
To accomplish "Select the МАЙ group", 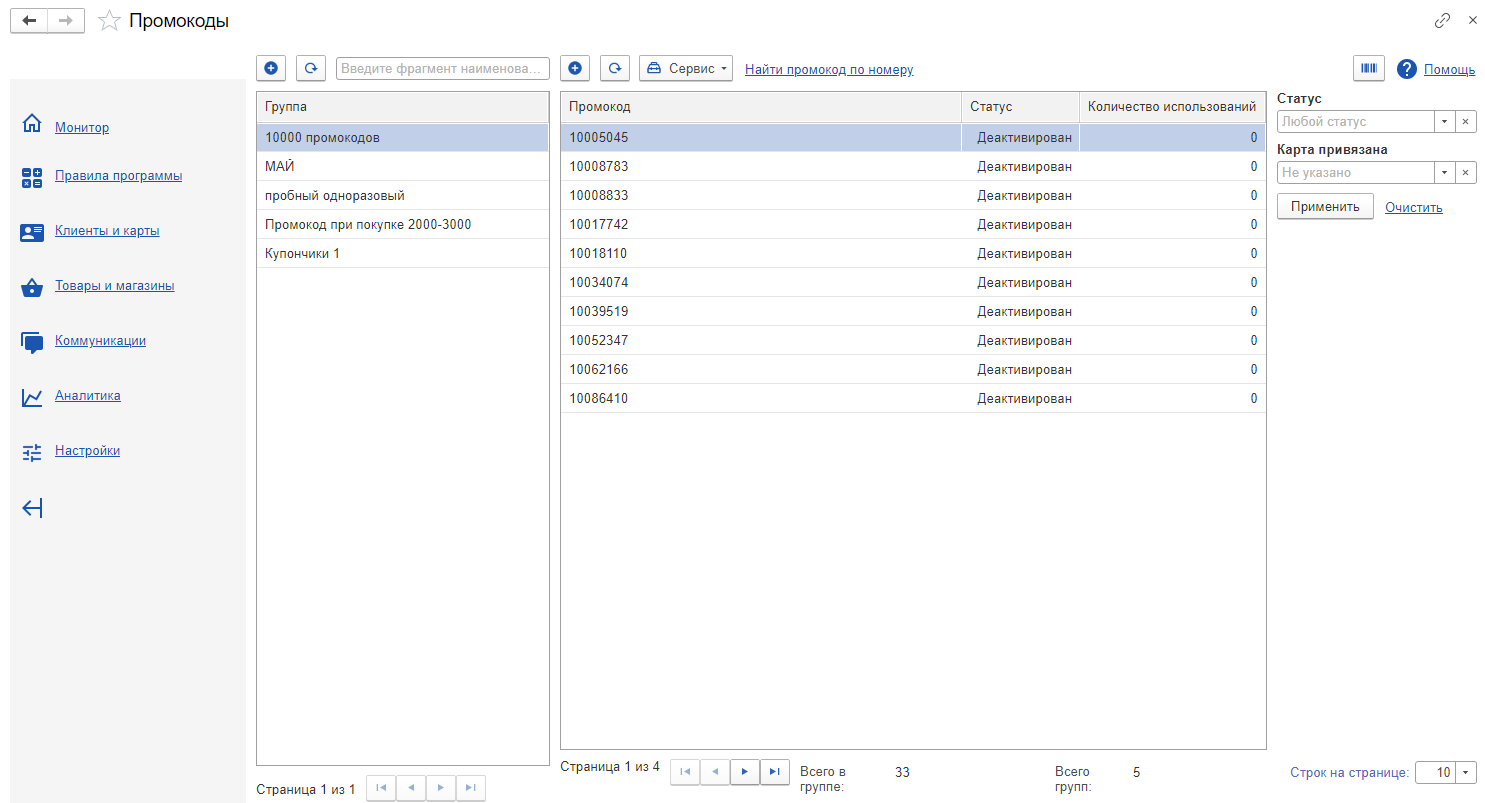I will pyautogui.click(x=403, y=166).
